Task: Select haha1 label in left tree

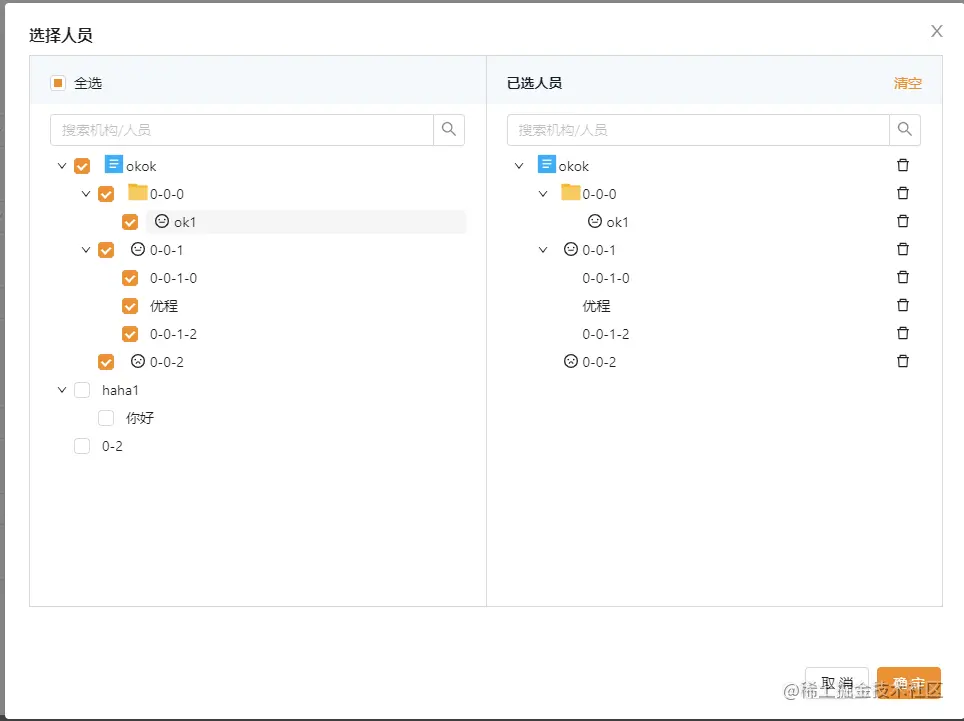Action: coord(120,390)
